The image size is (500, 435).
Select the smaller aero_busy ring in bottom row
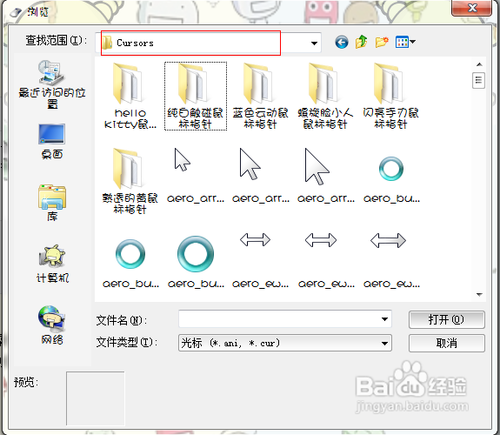(130, 263)
